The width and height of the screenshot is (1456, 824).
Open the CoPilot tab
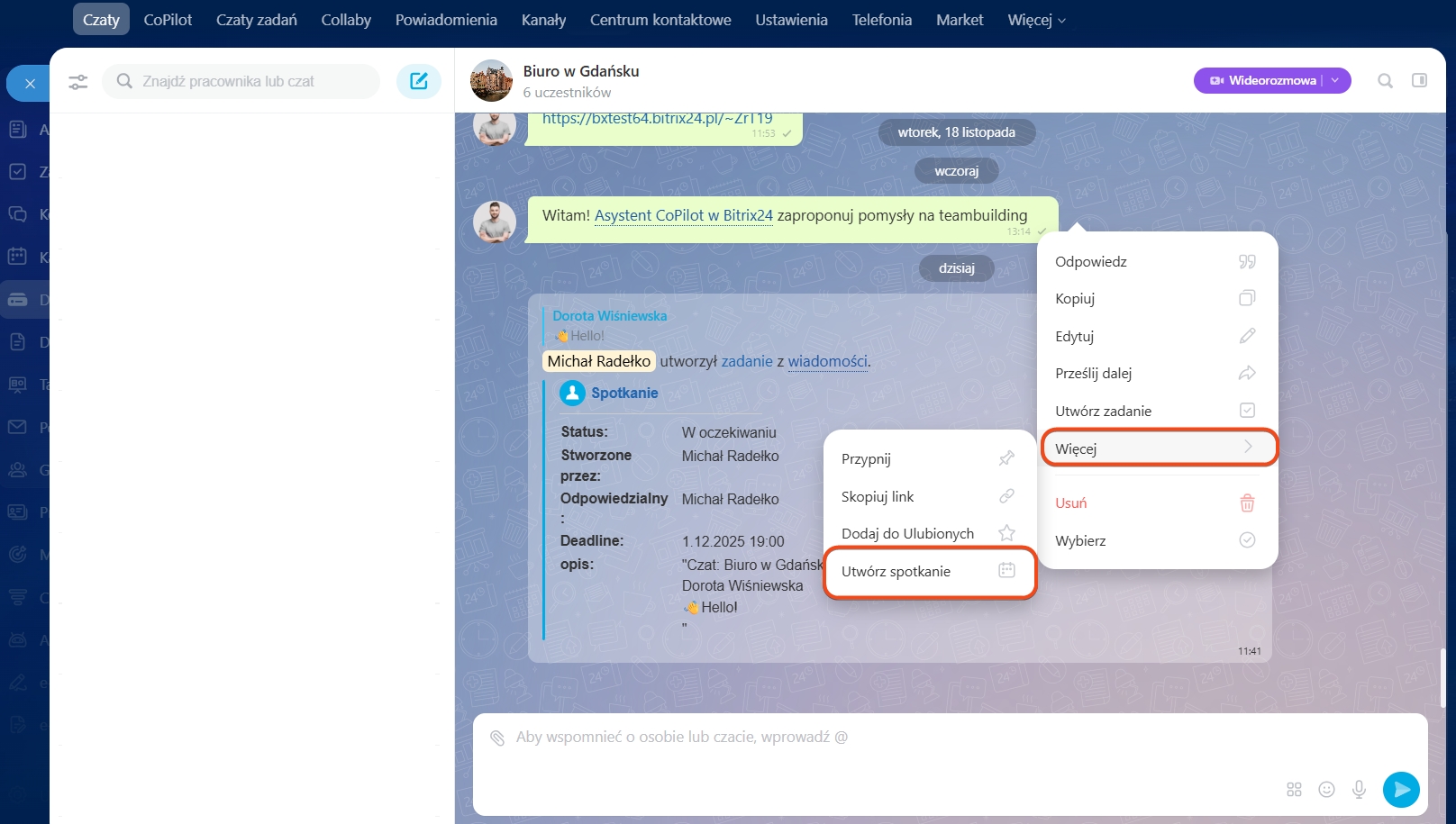pyautogui.click(x=168, y=20)
